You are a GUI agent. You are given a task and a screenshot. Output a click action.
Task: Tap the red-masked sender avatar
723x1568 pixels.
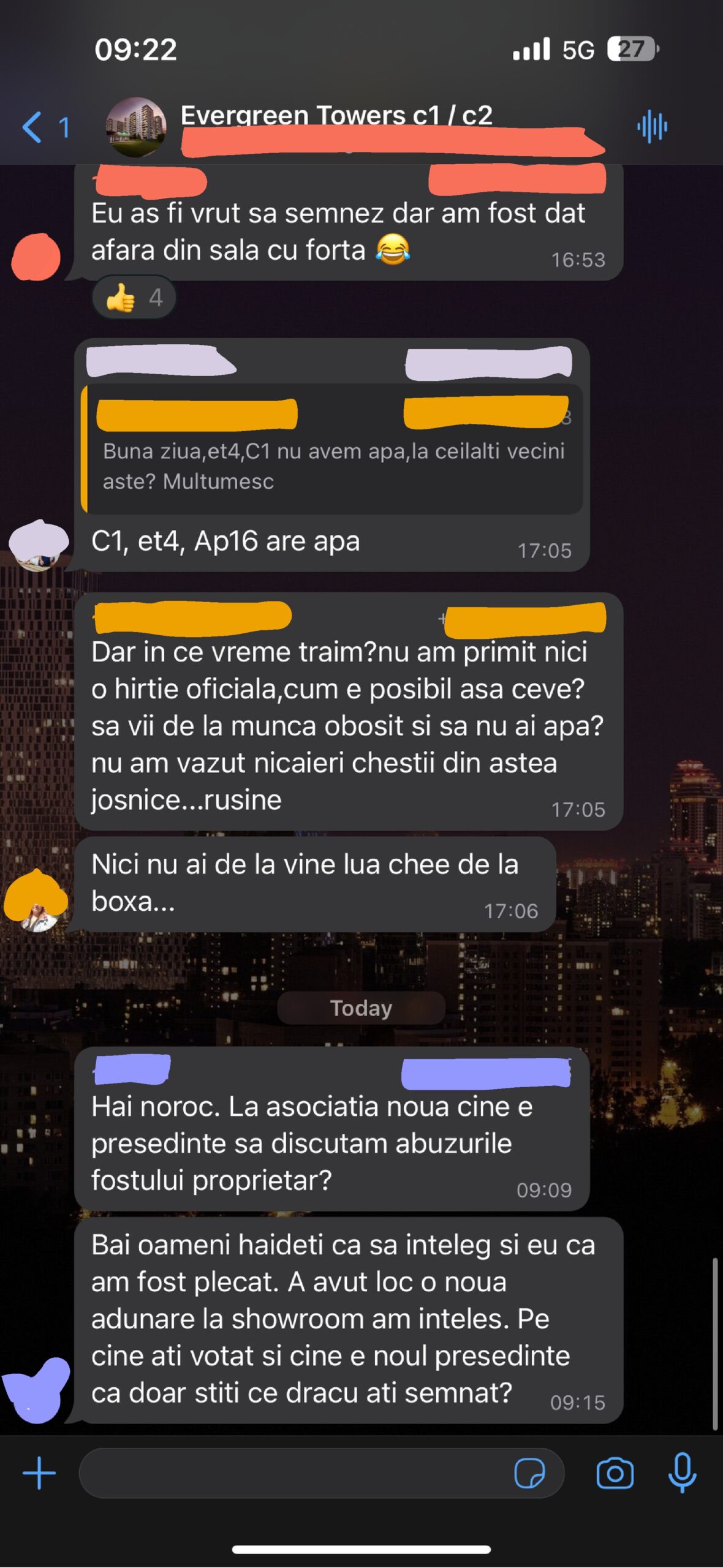point(36,257)
